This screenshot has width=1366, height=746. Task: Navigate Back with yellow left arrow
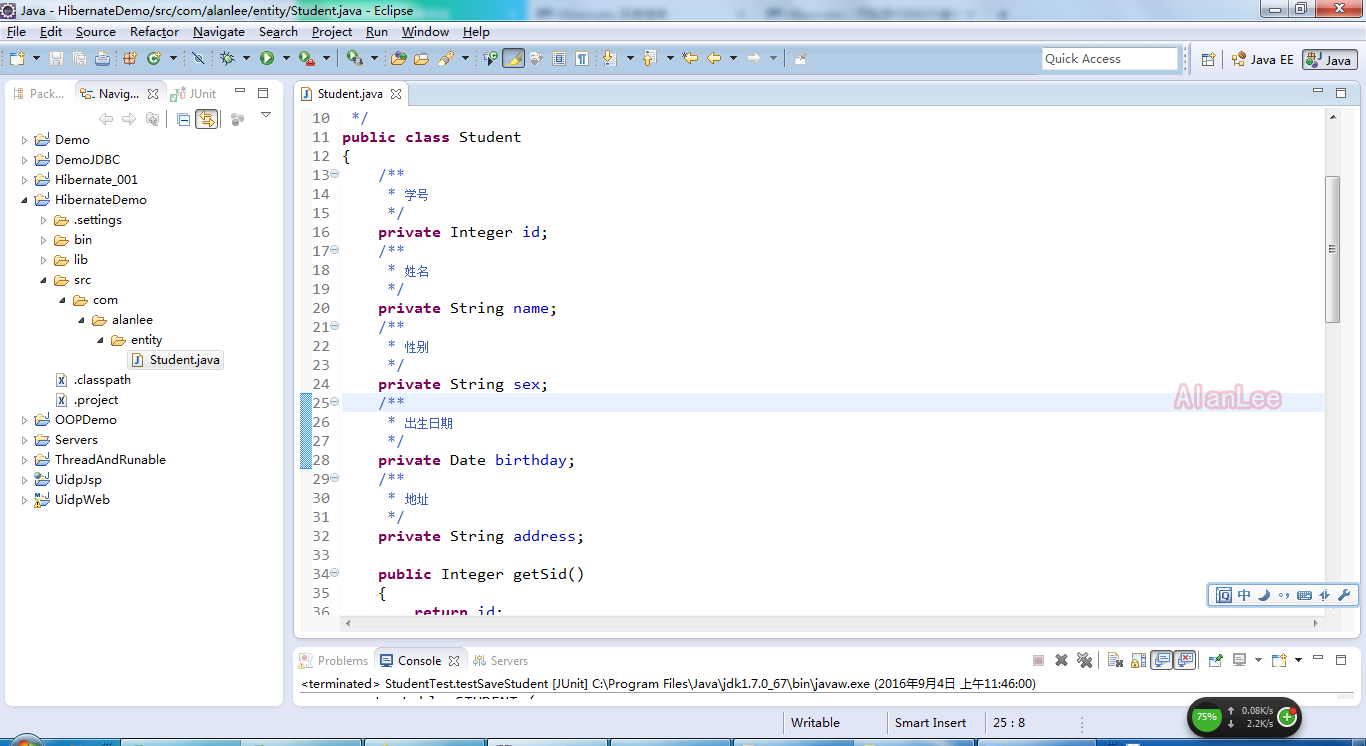point(714,59)
